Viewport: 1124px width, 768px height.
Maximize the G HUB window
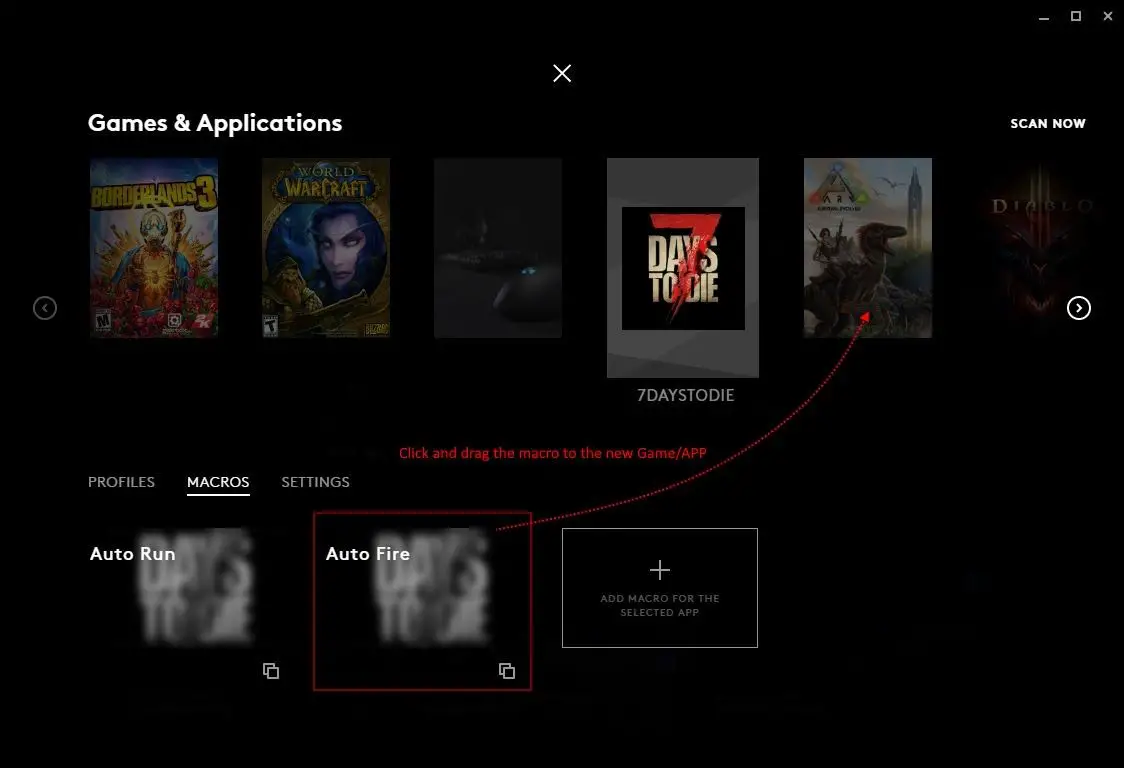(1075, 16)
